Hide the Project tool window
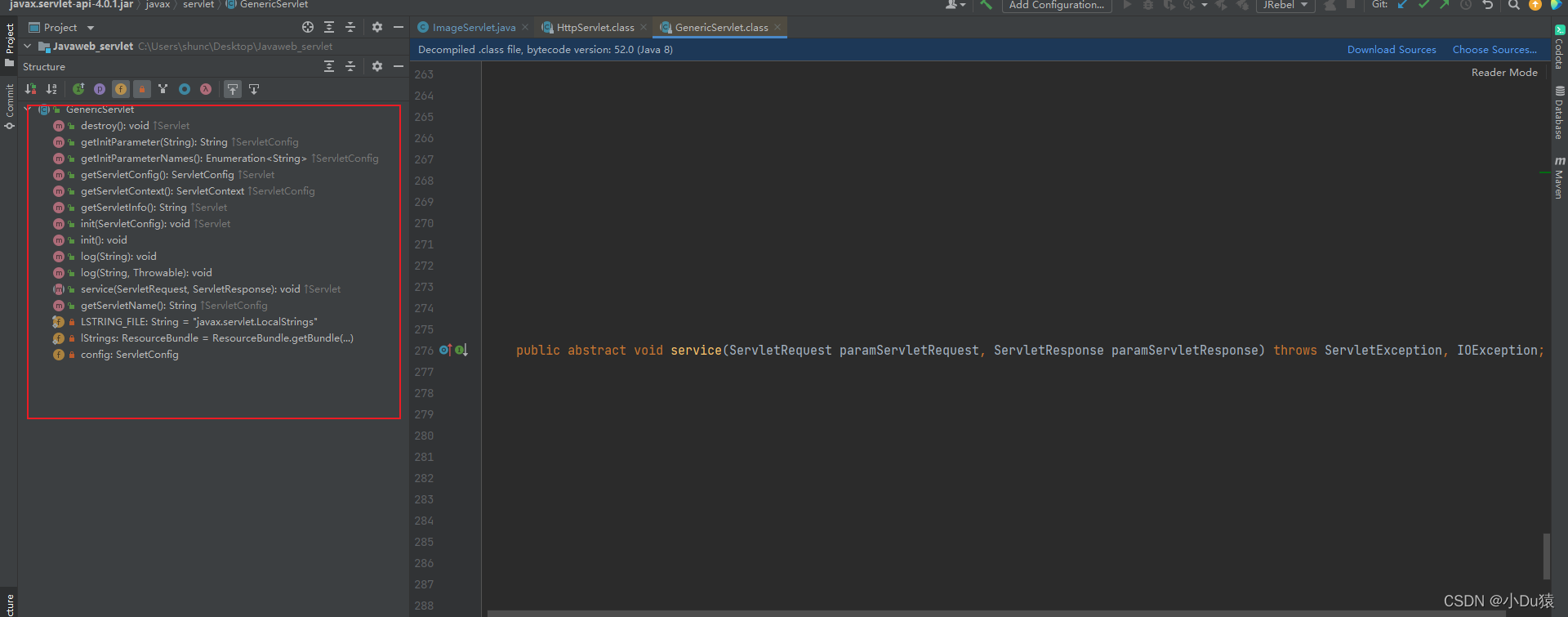This screenshot has width=1568, height=617. pos(399,27)
